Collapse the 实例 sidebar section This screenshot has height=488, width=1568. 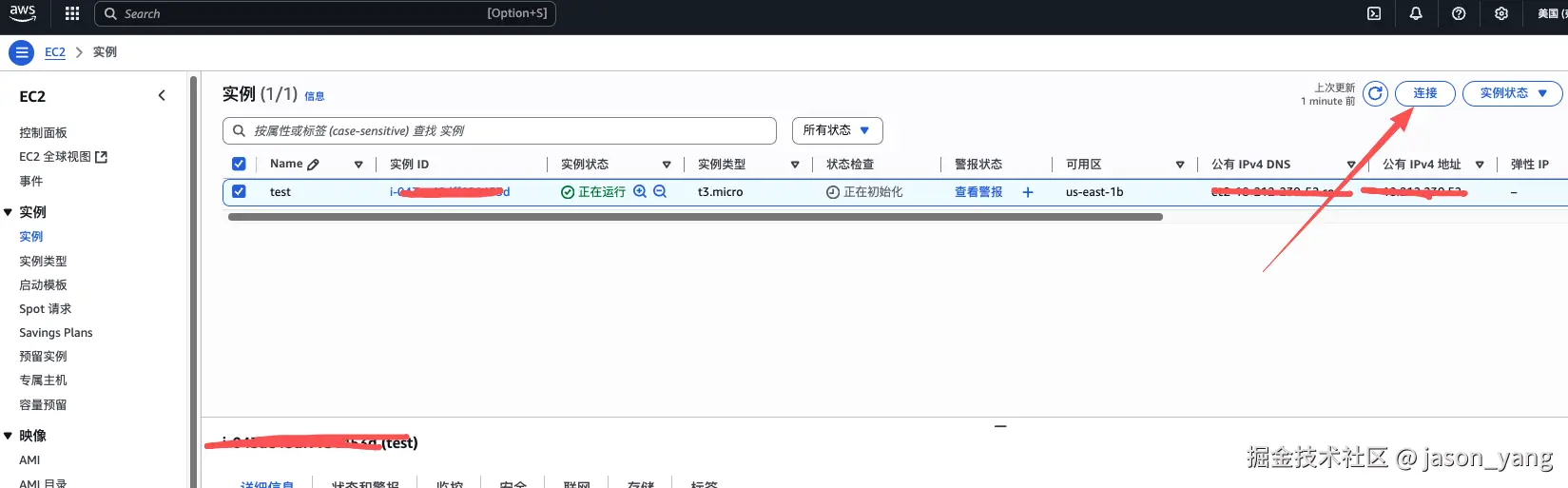click(x=9, y=212)
